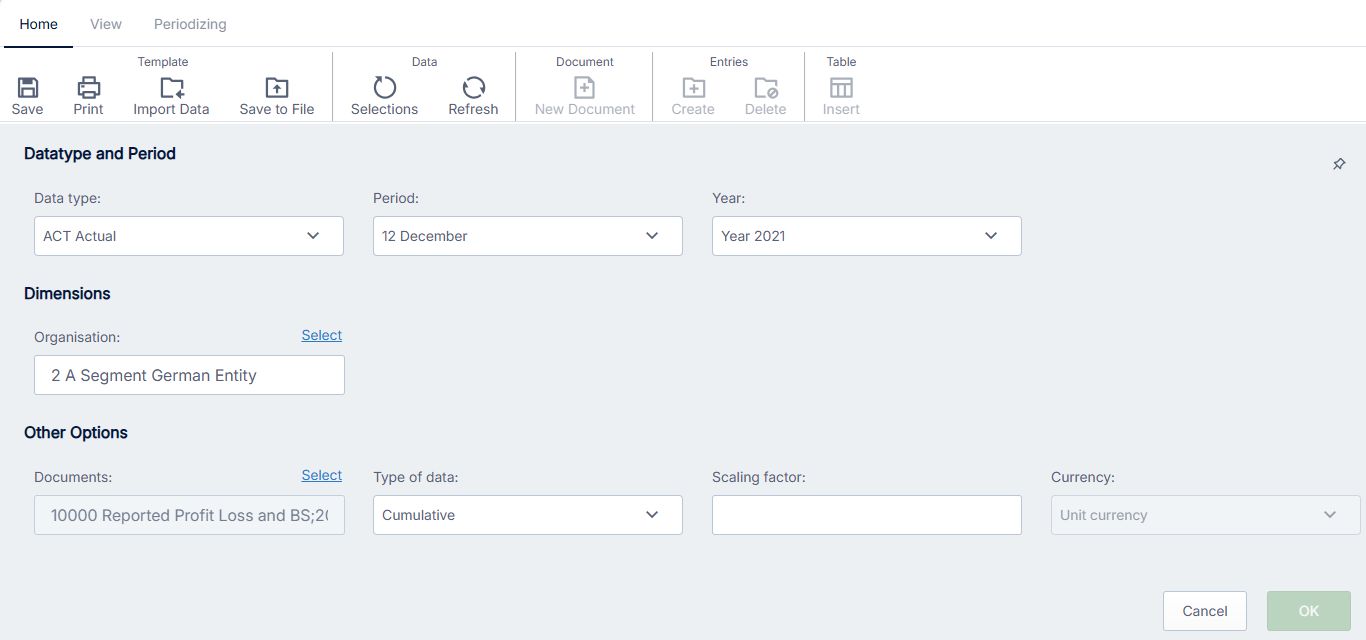Viewport: 1366px width, 640px height.
Task: Click the Cancel button
Action: 1205,611
